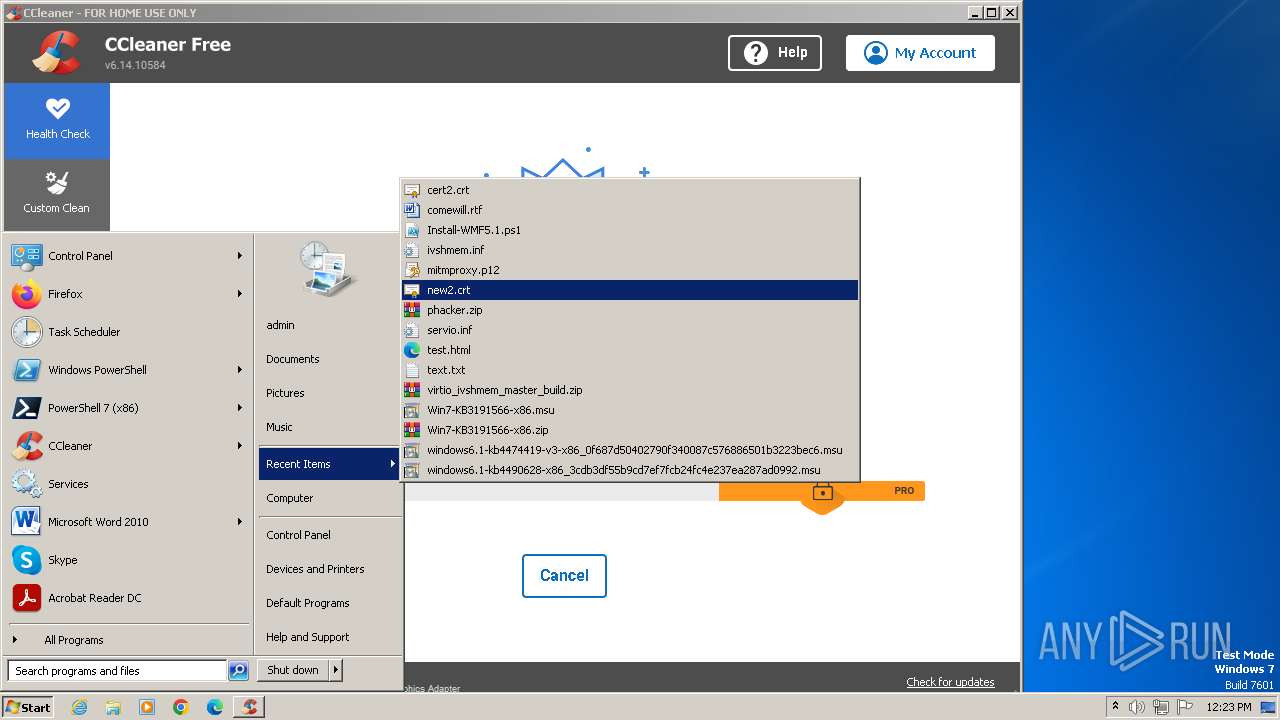Viewport: 1280px width, 720px height.
Task: Open Windows Media Player from taskbar
Action: pos(147,707)
